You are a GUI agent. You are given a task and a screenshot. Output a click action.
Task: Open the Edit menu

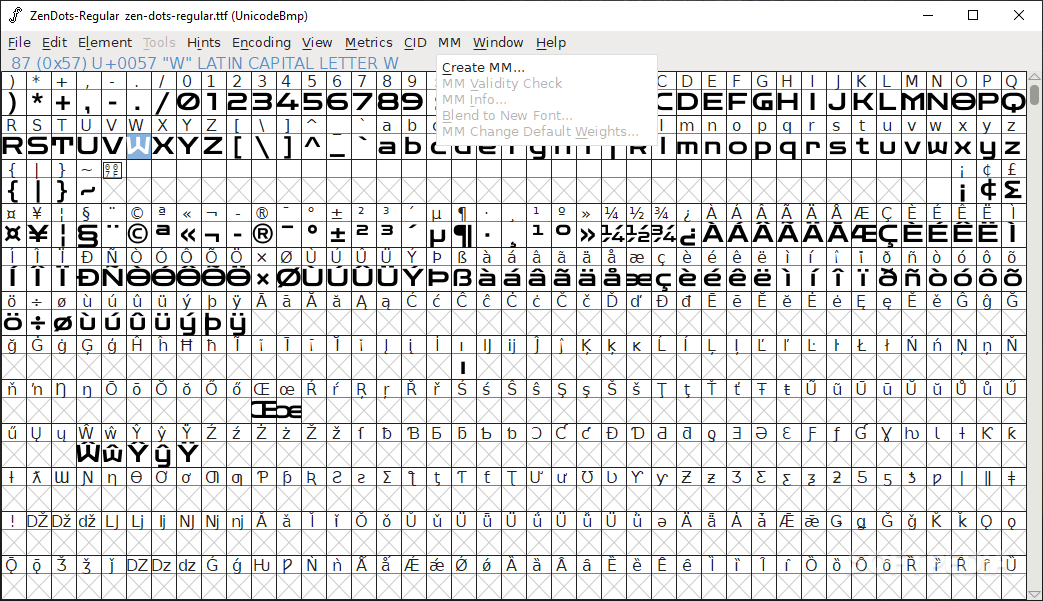pyautogui.click(x=54, y=43)
